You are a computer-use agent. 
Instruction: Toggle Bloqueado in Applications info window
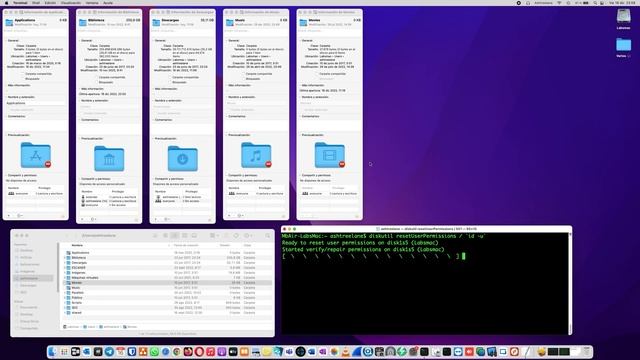click(x=23, y=79)
